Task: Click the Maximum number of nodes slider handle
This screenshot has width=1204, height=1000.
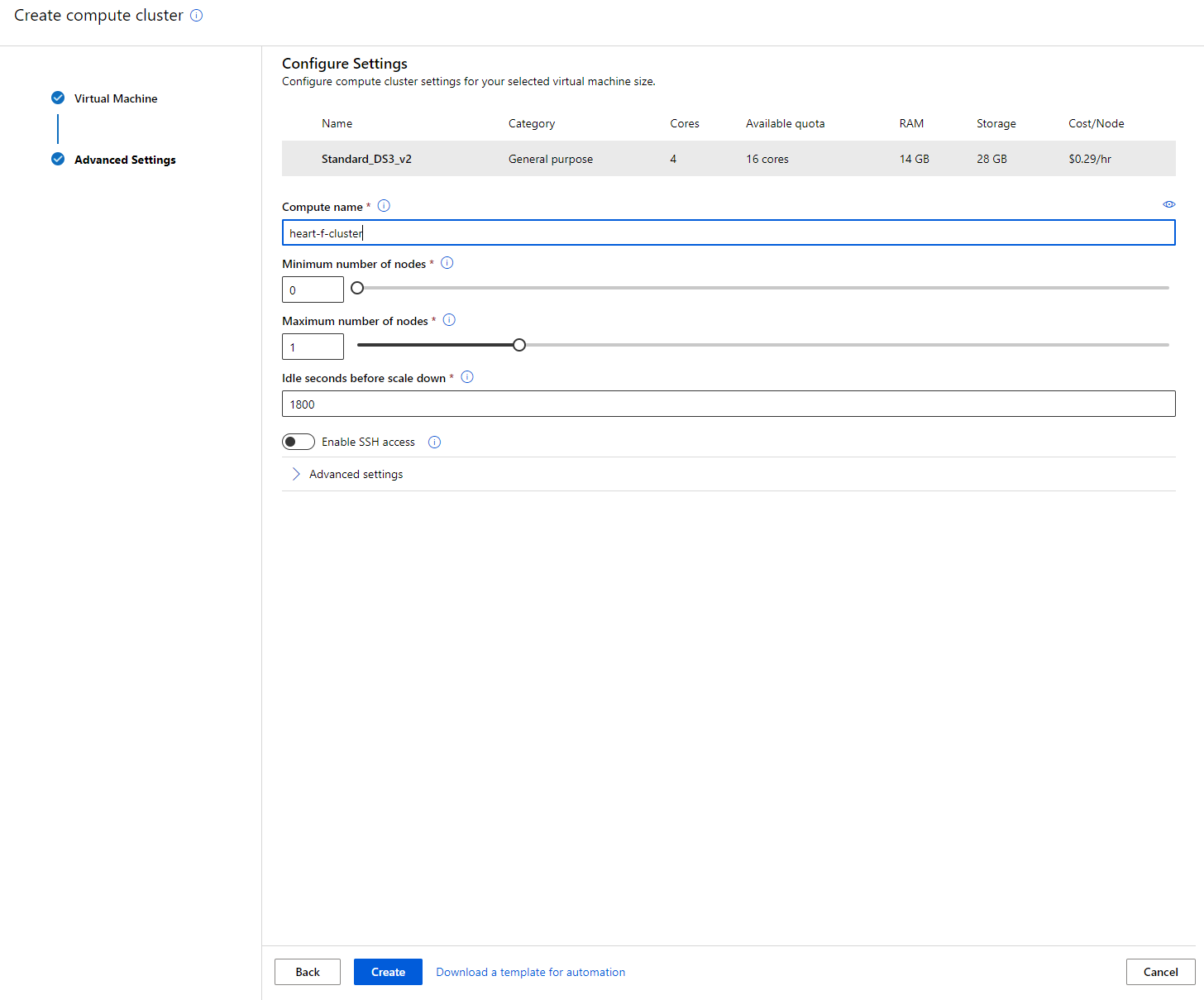Action: [519, 345]
